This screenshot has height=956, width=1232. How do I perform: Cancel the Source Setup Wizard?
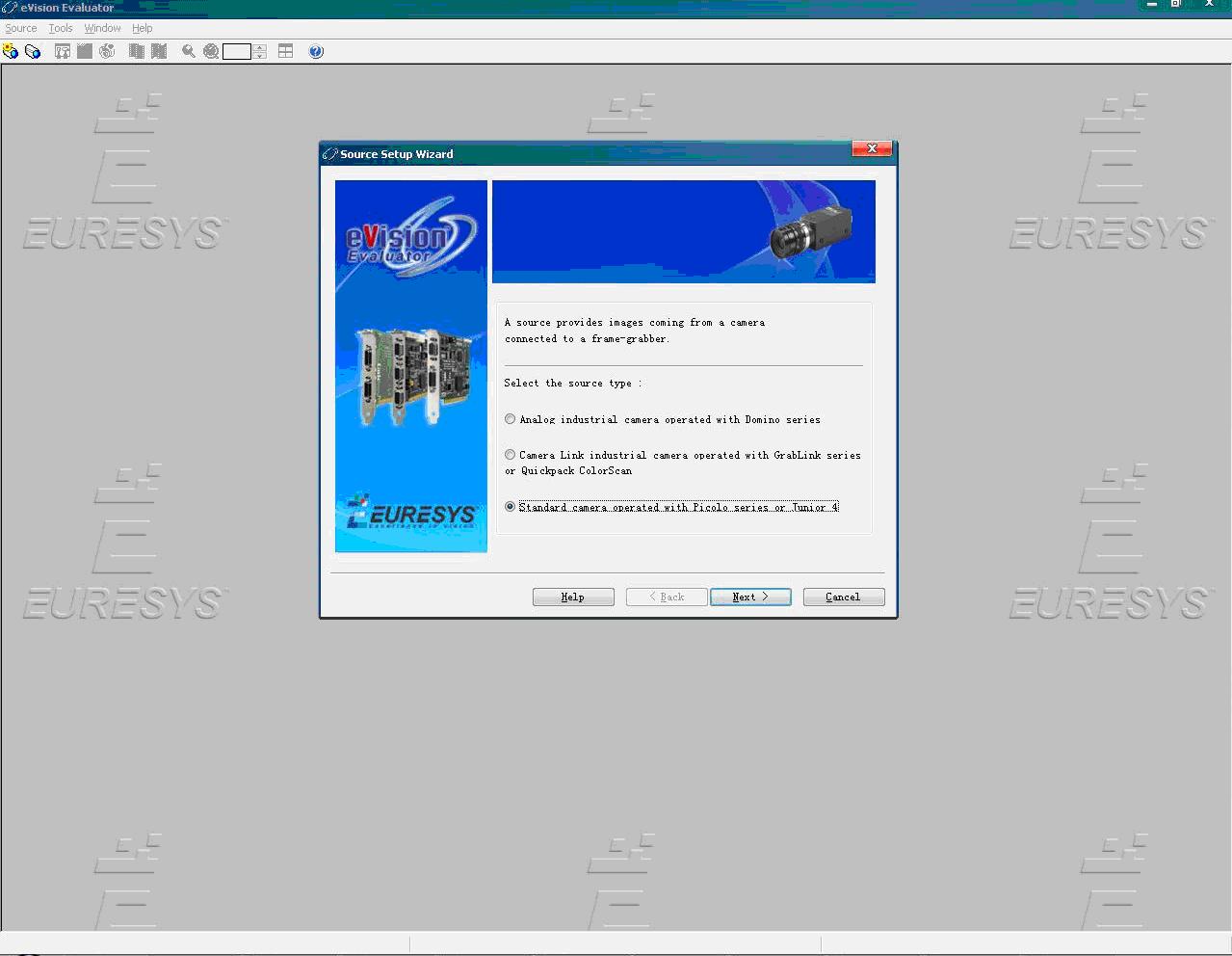tap(843, 597)
